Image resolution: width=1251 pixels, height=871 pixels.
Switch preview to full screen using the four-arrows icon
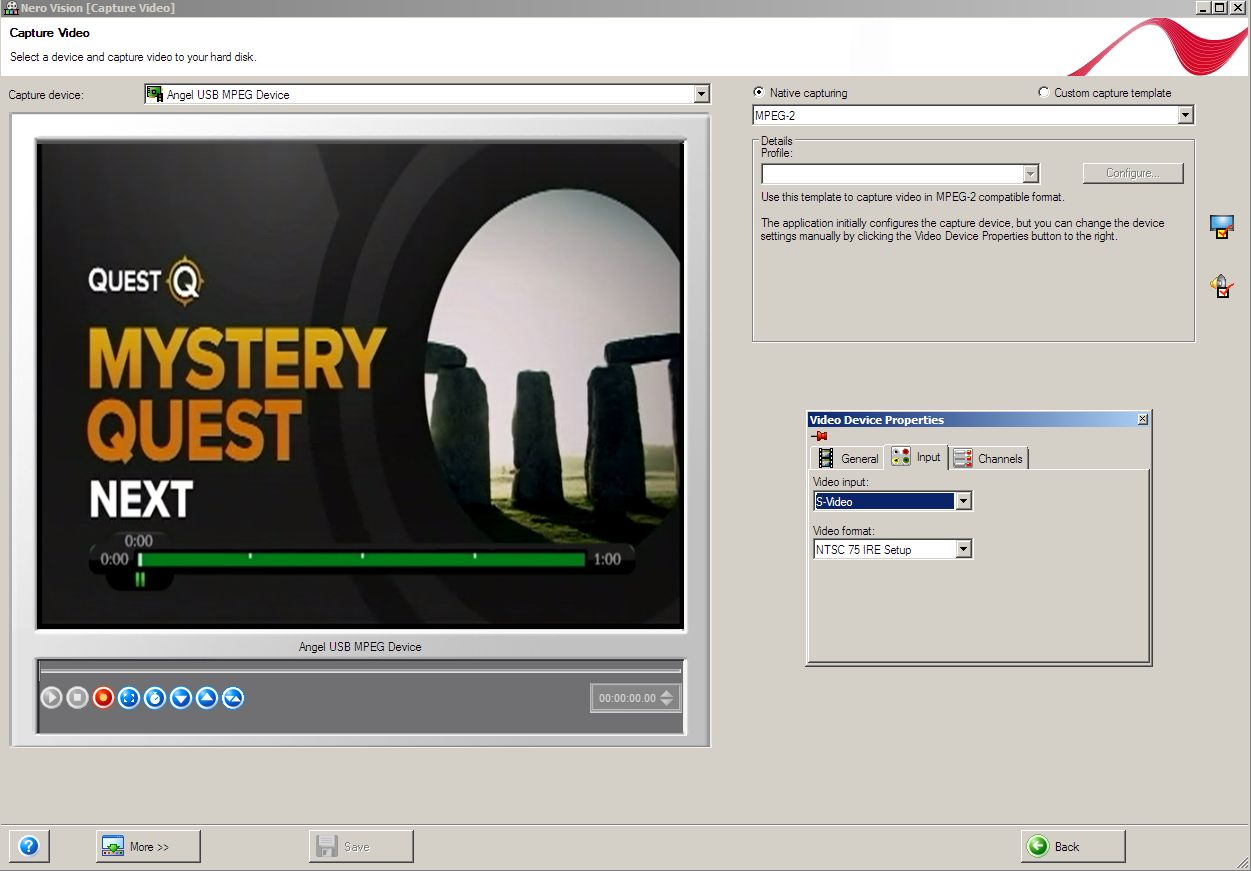tap(129, 698)
